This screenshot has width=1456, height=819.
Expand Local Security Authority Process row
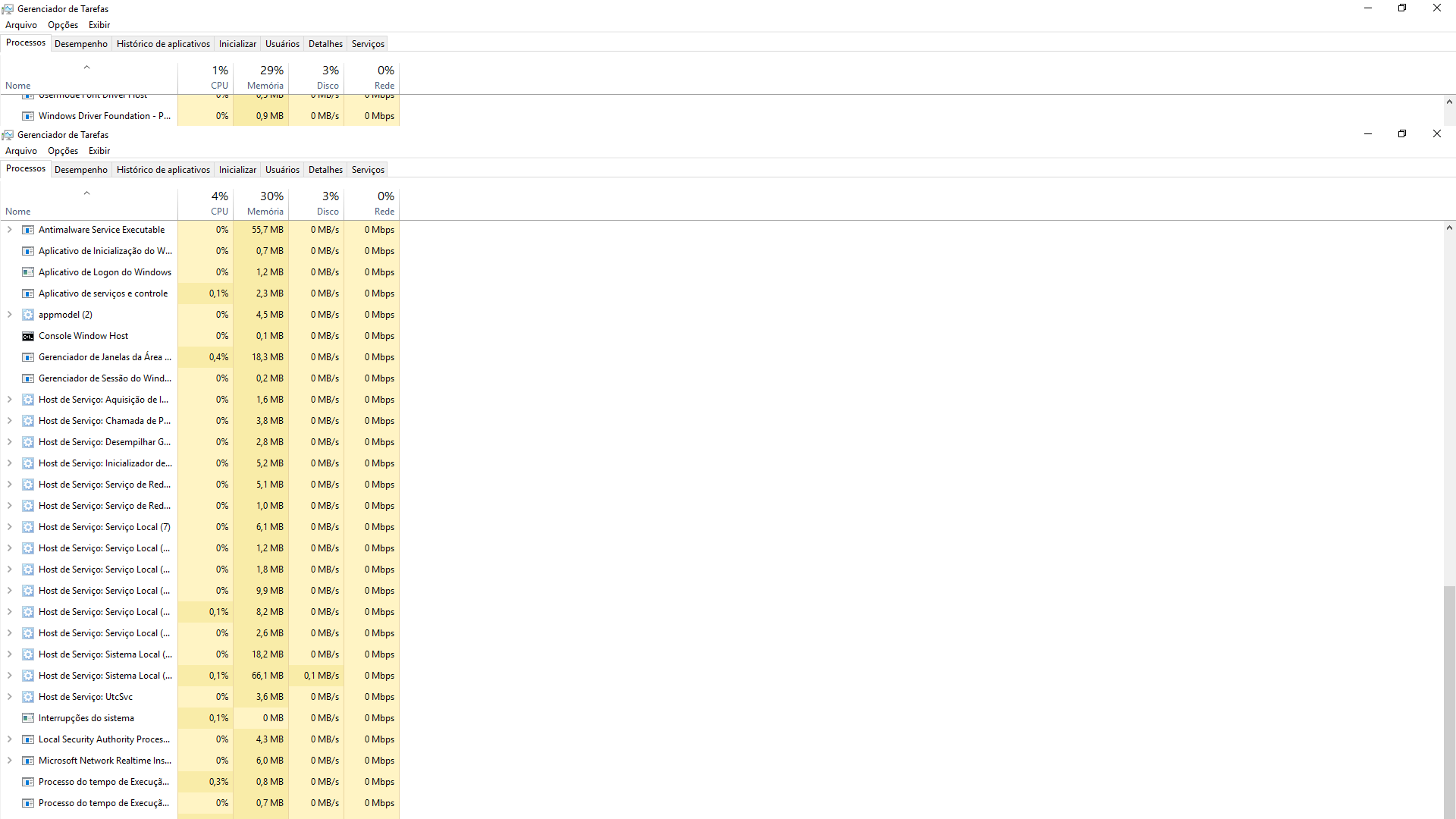[x=9, y=739]
